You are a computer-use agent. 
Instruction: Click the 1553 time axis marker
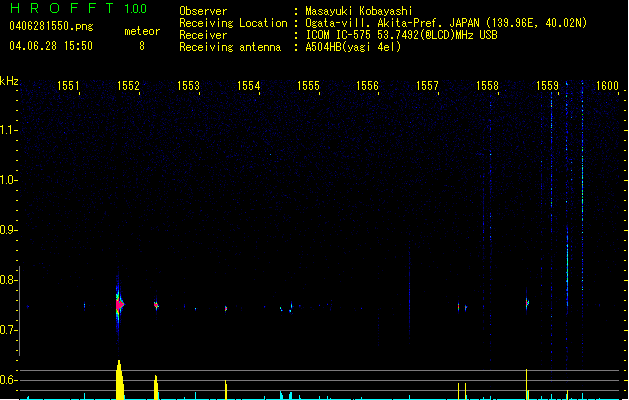tap(188, 86)
